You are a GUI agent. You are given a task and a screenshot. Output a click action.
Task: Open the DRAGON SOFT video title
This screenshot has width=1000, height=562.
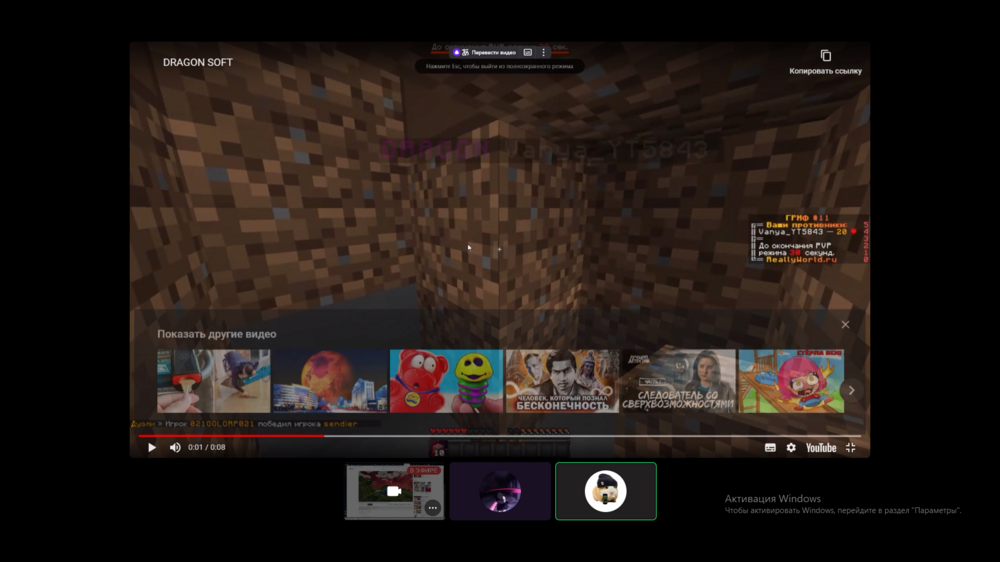[x=198, y=63]
